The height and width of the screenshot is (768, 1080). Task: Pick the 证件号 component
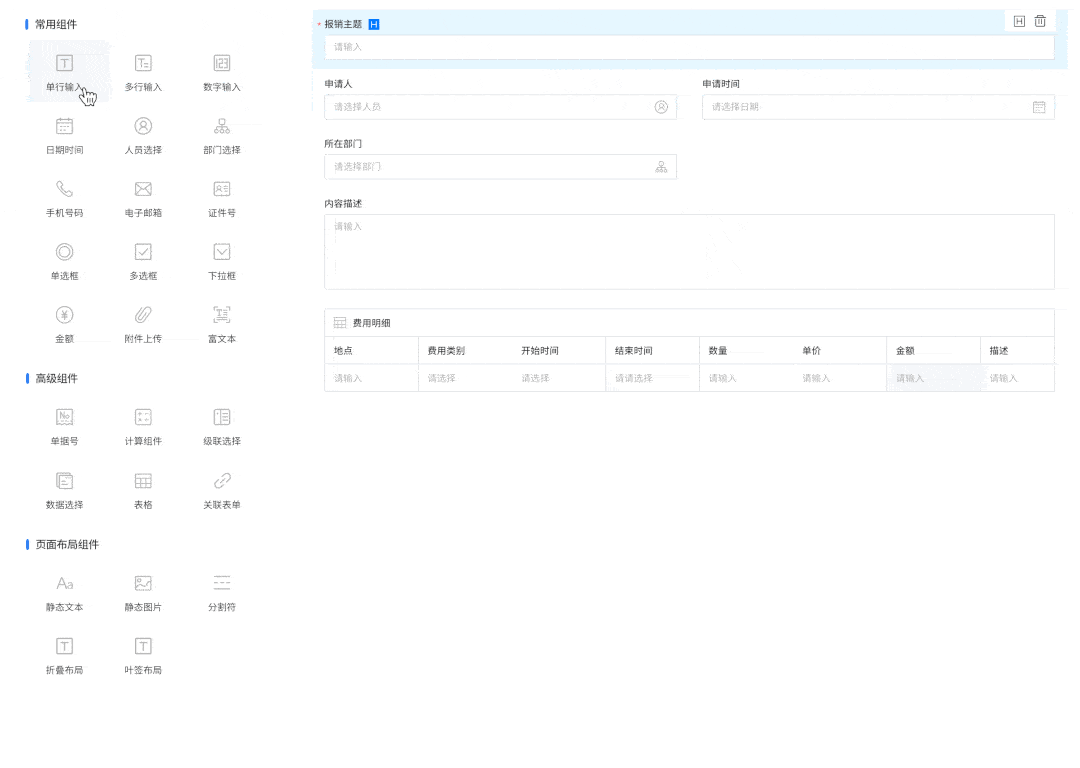point(222,198)
